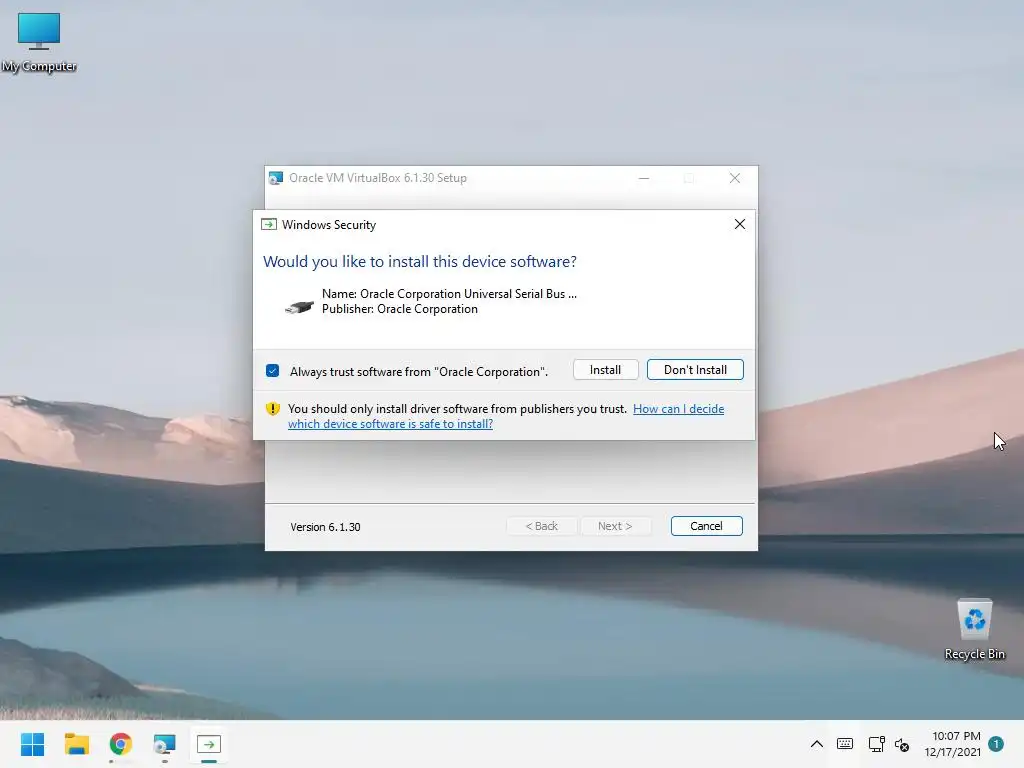This screenshot has width=1024, height=768.
Task: Open the touch keyboard tray icon
Action: click(844, 744)
